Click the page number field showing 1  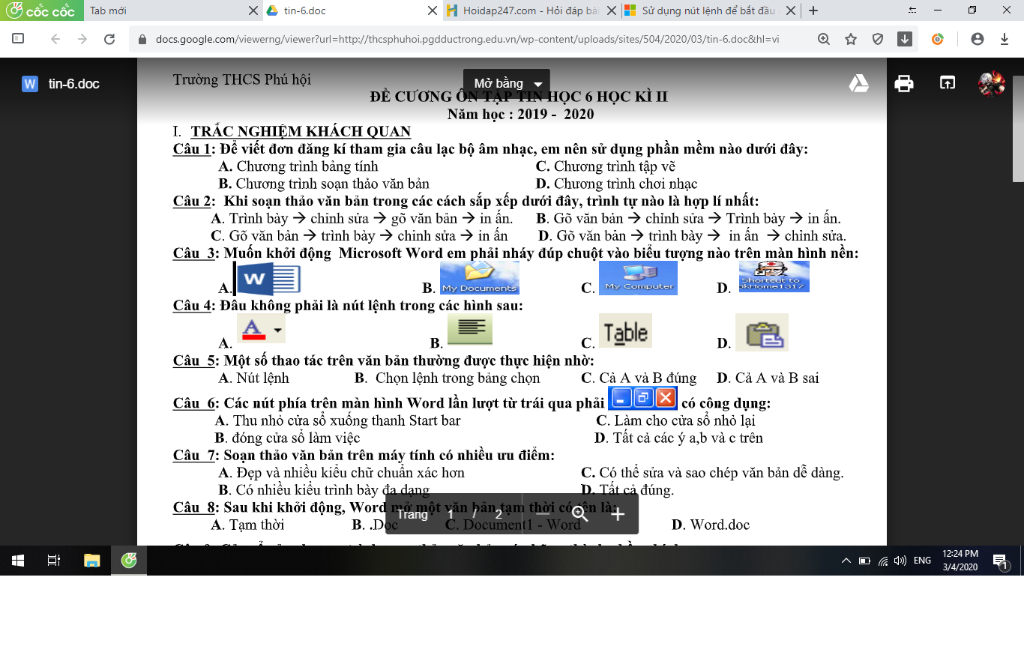450,515
